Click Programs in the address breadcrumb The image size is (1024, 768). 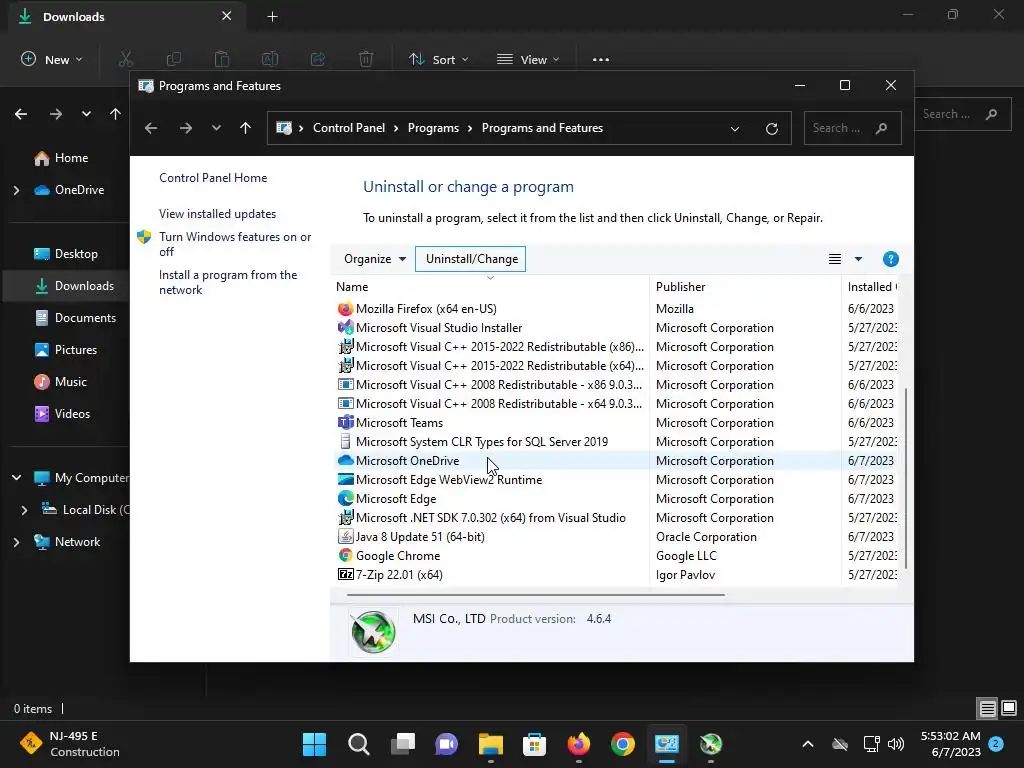(x=433, y=128)
